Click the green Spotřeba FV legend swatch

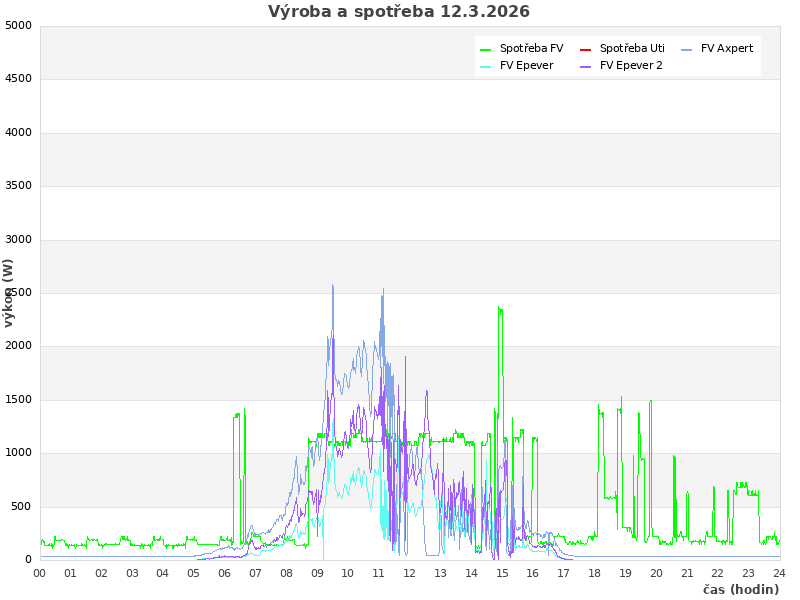click(x=486, y=49)
